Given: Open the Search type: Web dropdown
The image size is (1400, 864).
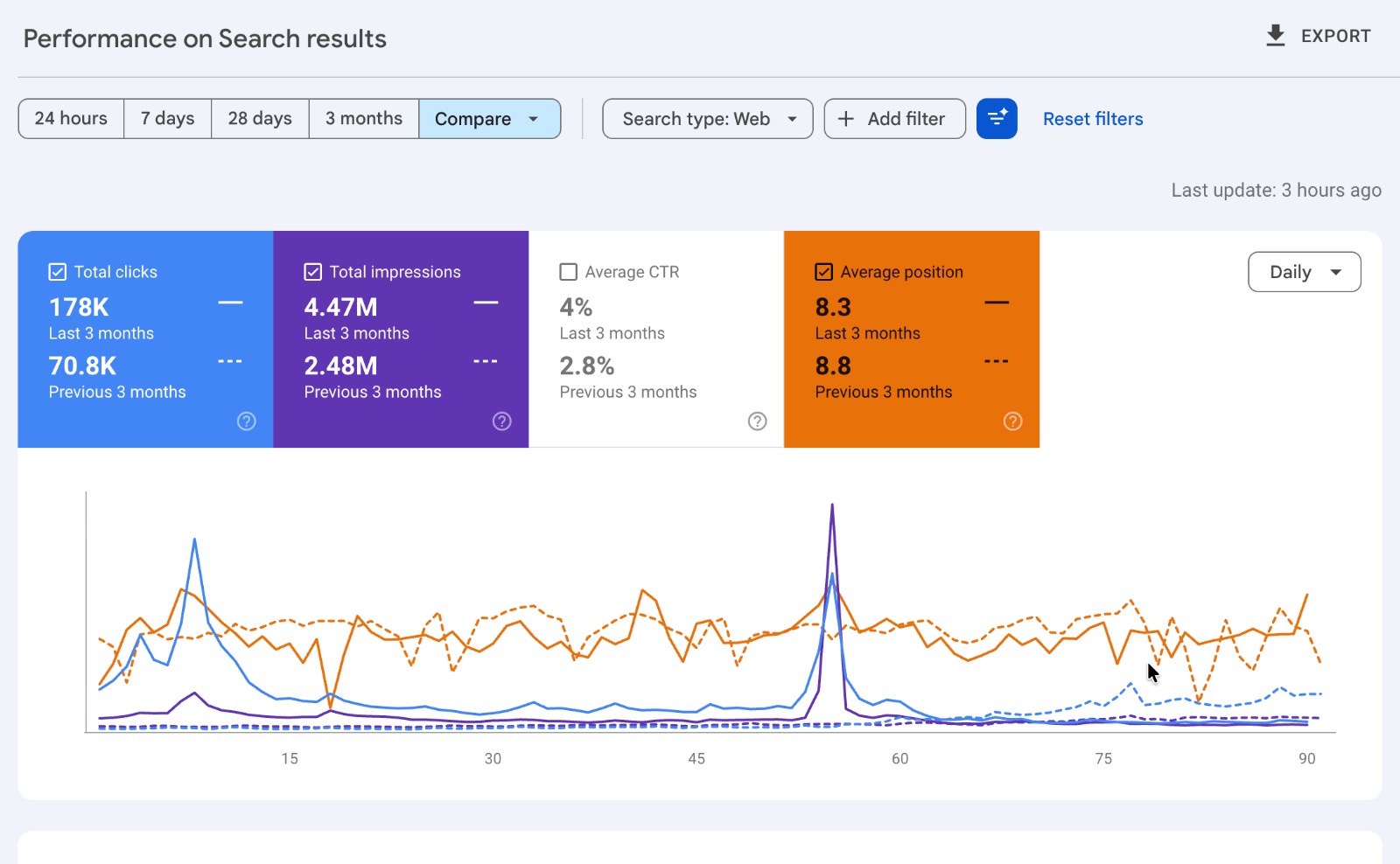Looking at the screenshot, I should [708, 119].
